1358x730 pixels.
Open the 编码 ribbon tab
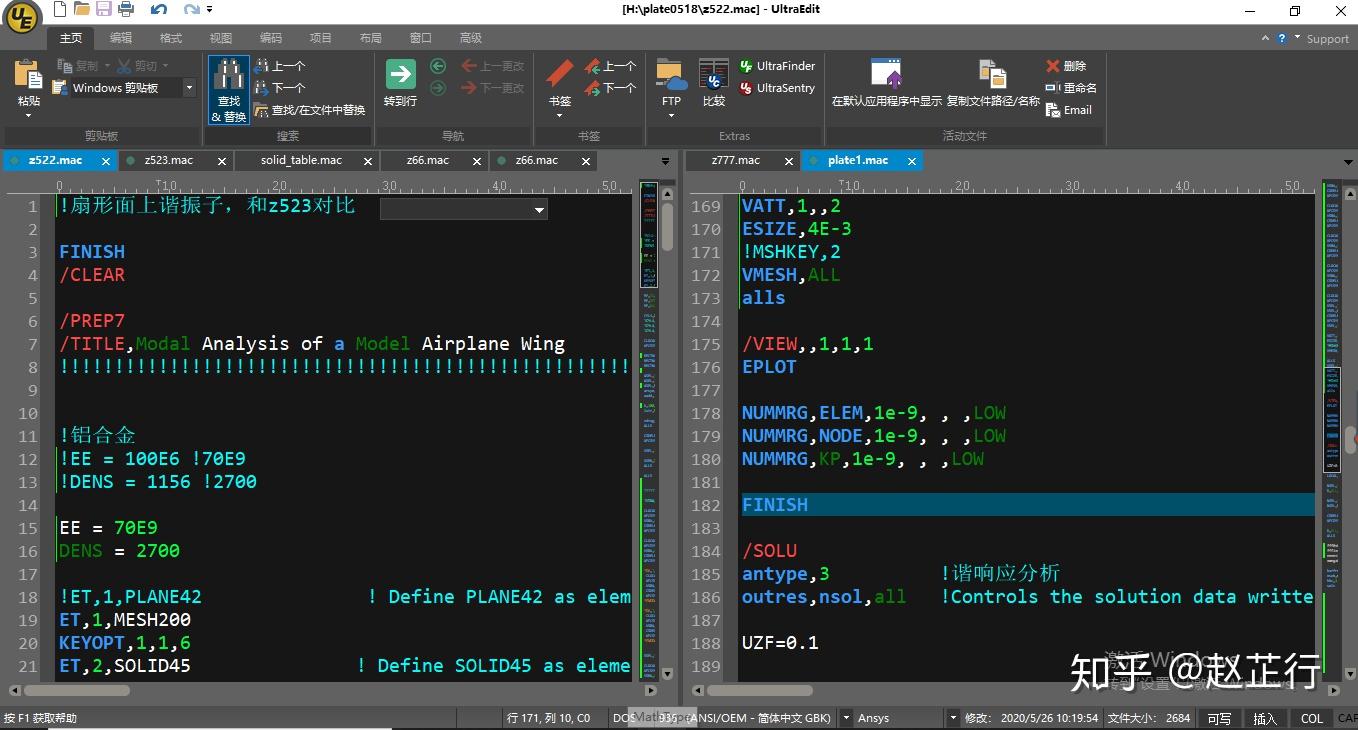(x=271, y=38)
